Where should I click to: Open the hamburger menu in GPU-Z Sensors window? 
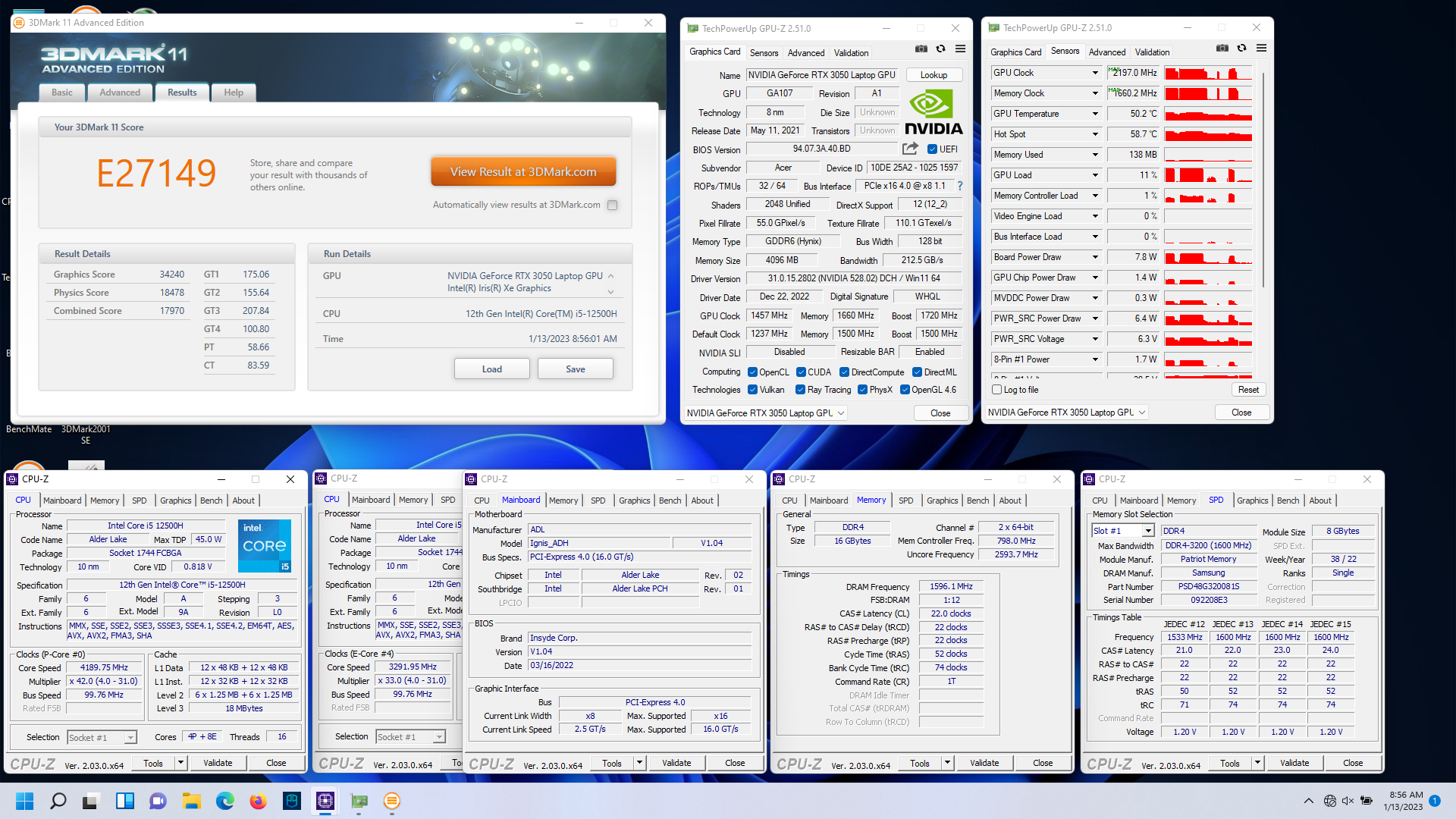coord(1261,49)
